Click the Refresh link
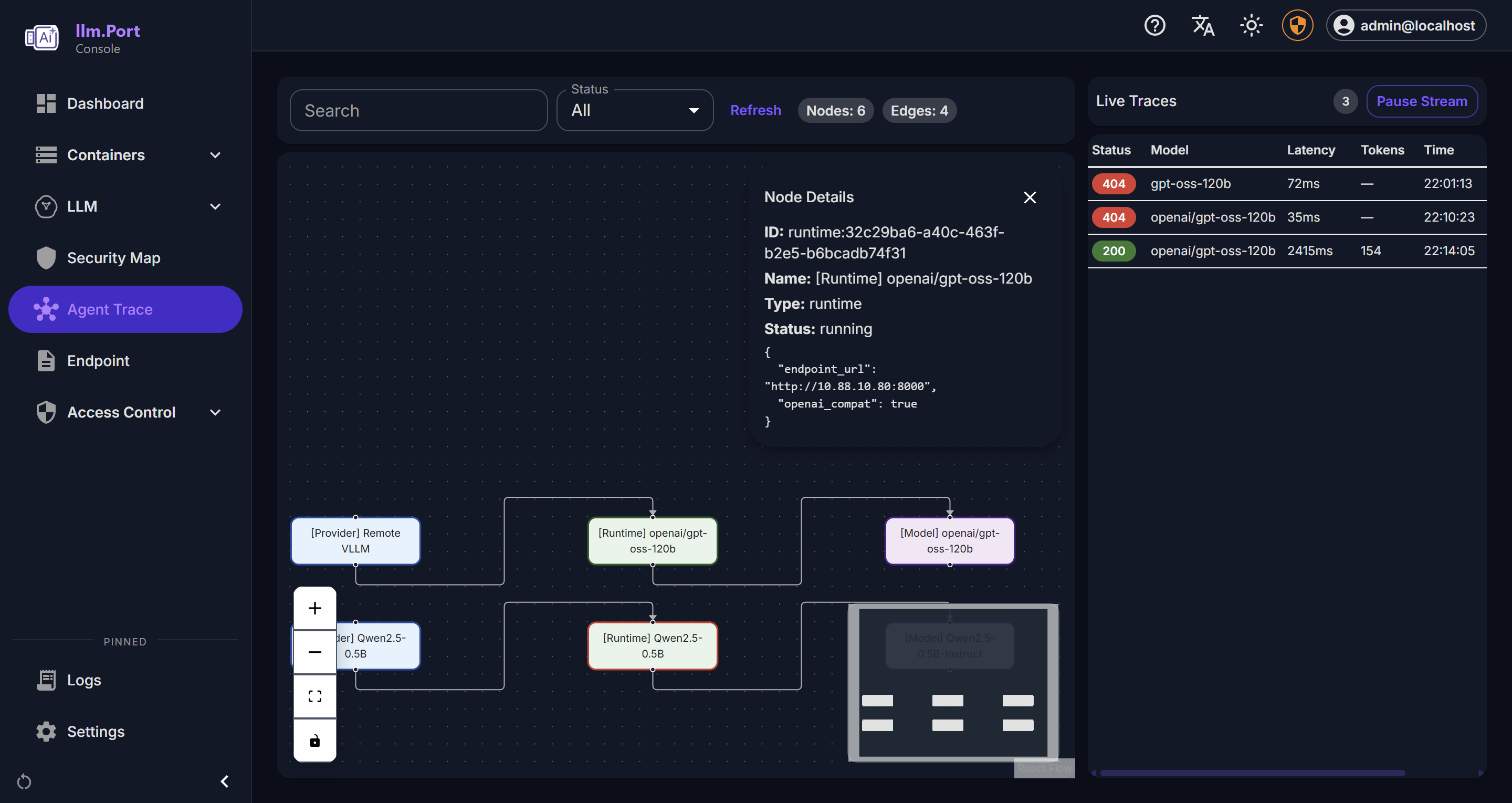The image size is (1512, 803). (755, 110)
